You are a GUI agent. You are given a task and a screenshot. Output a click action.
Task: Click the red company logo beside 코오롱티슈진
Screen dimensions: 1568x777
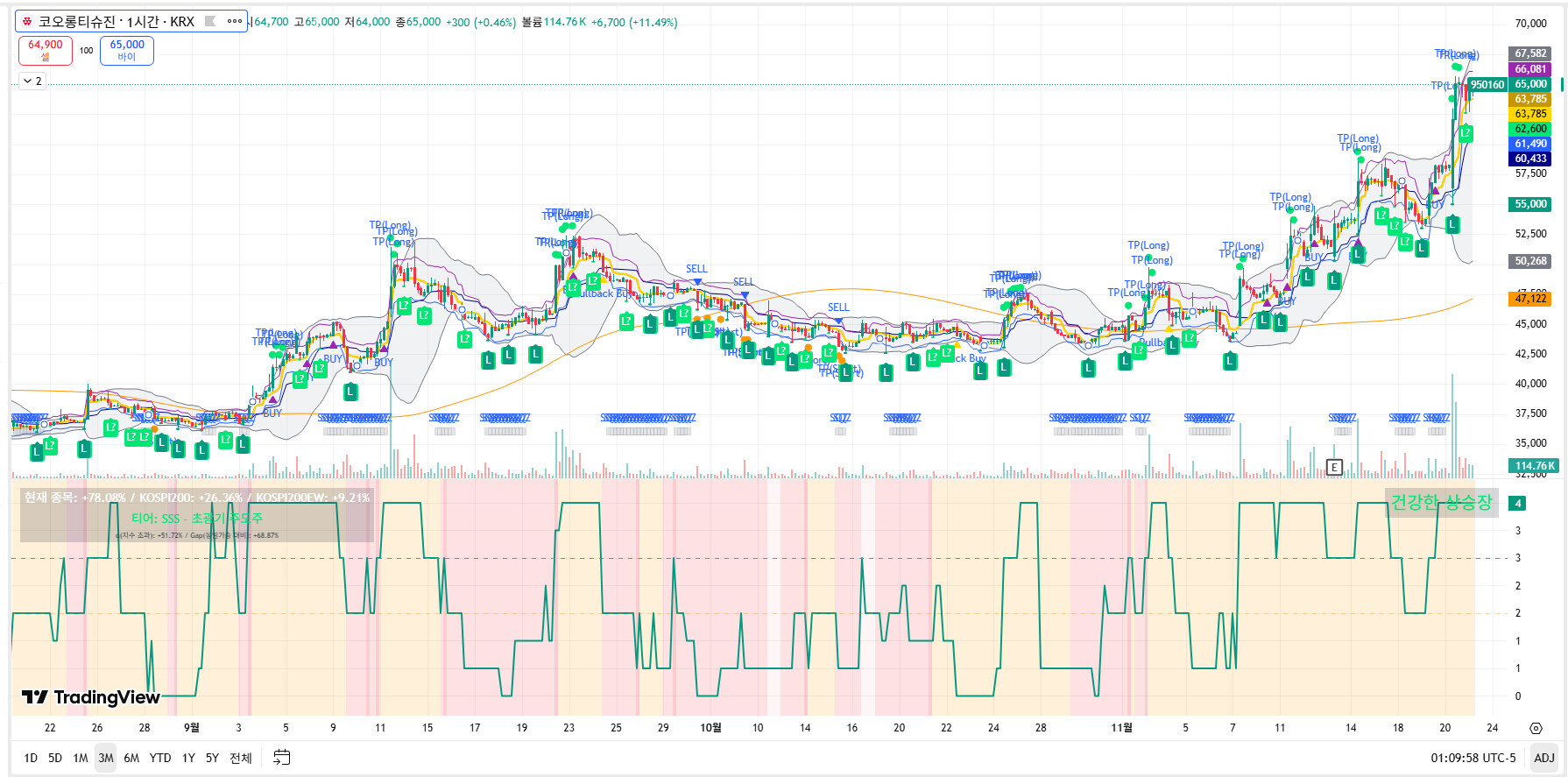point(27,21)
